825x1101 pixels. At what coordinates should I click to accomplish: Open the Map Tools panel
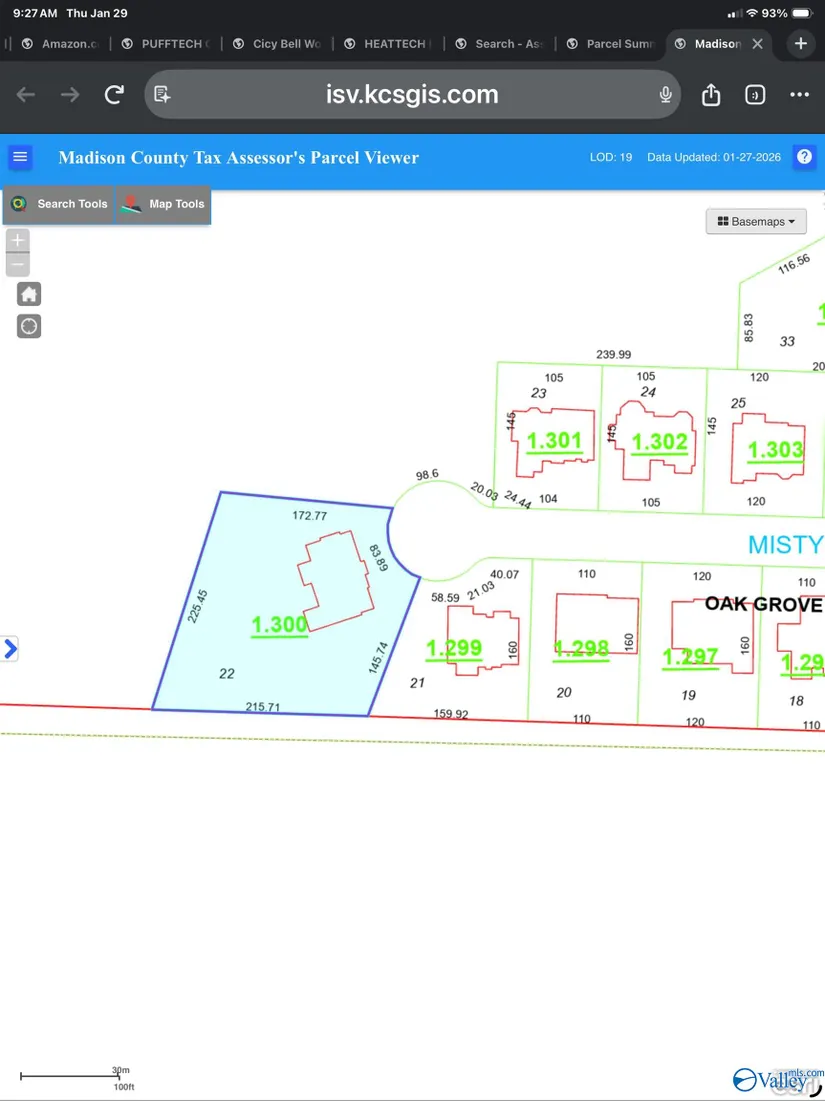(x=163, y=204)
